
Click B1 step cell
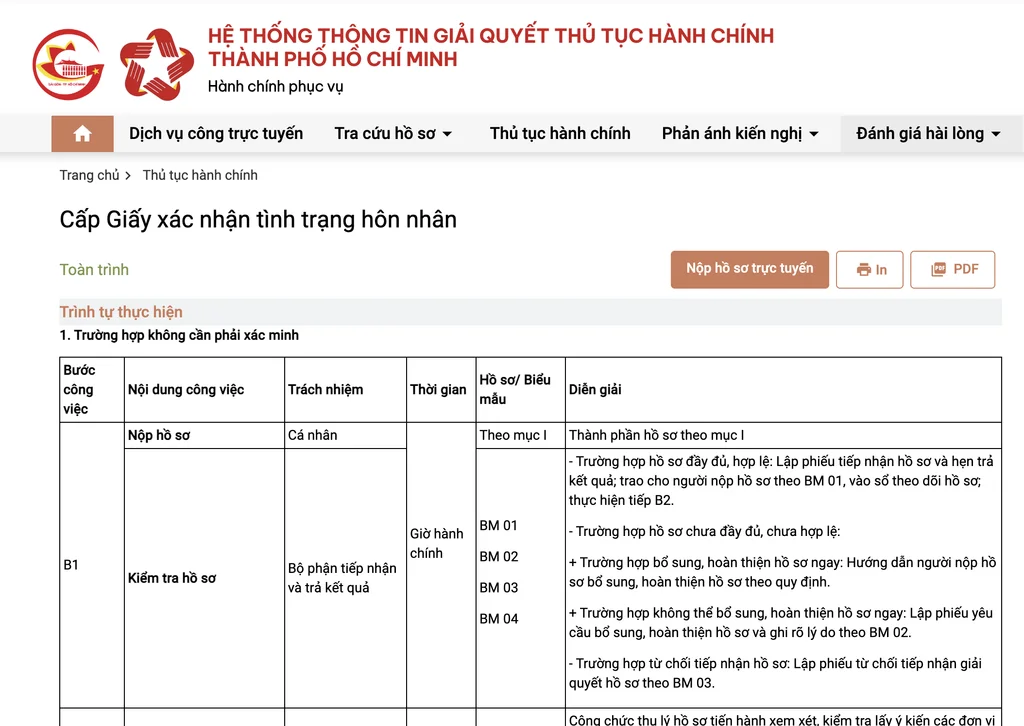click(91, 565)
